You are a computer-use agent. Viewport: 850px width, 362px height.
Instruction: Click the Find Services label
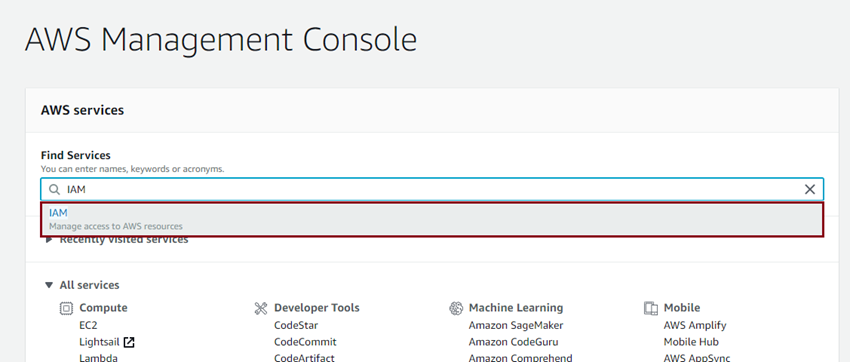point(76,156)
